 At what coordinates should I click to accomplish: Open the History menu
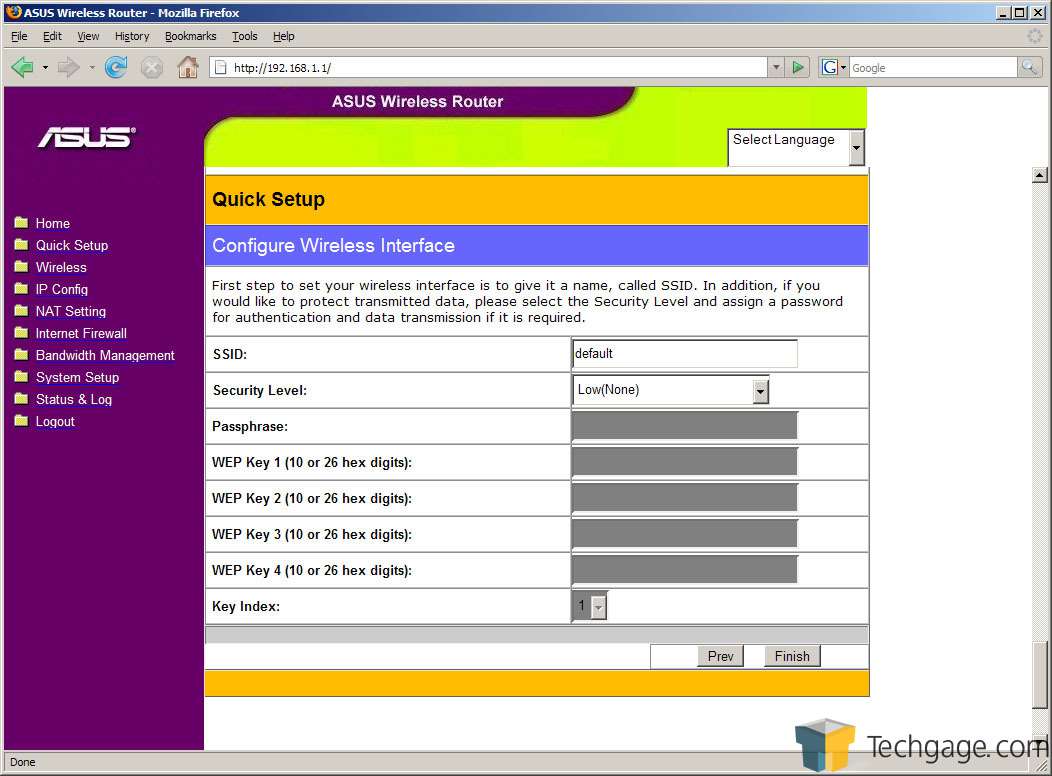[x=132, y=36]
